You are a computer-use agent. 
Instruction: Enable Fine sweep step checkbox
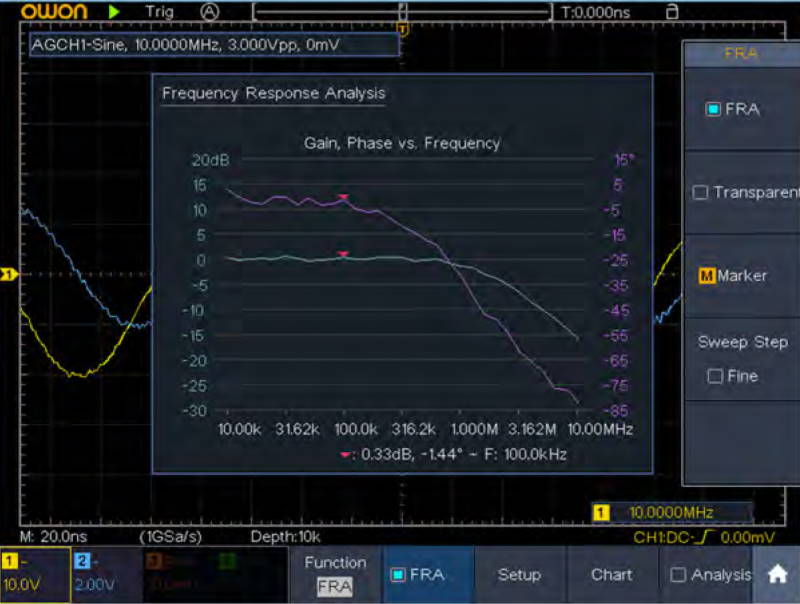coord(715,376)
